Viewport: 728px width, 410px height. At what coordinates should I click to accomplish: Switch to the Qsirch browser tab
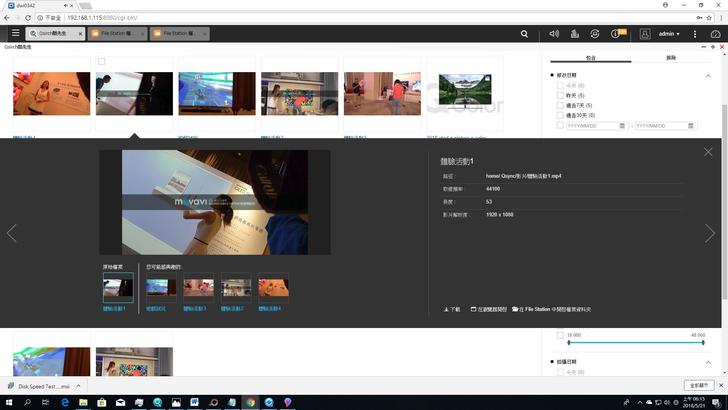[52, 34]
